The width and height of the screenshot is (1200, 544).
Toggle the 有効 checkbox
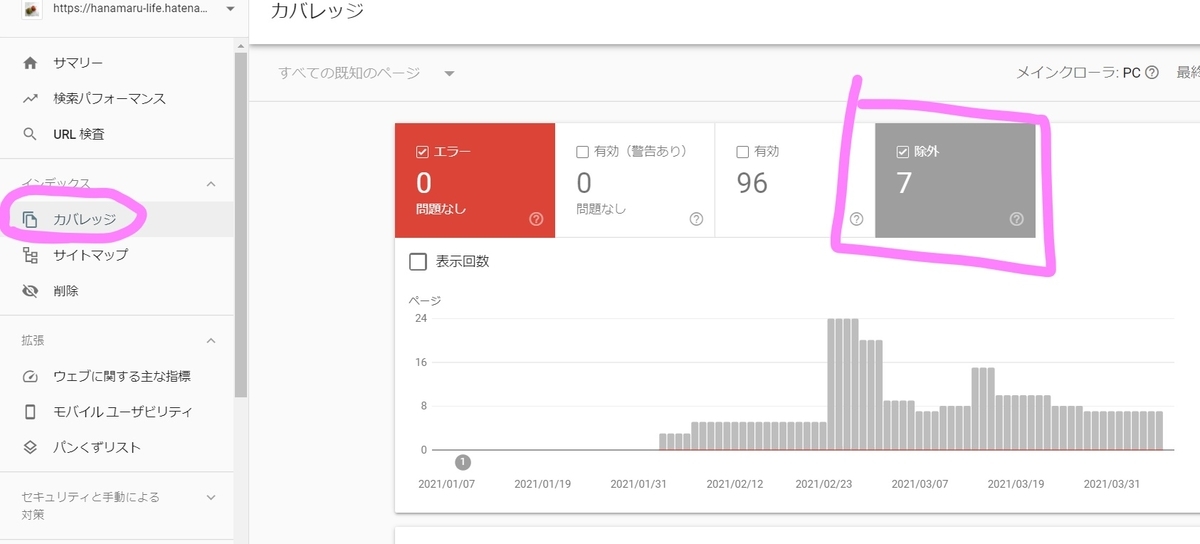tap(742, 152)
